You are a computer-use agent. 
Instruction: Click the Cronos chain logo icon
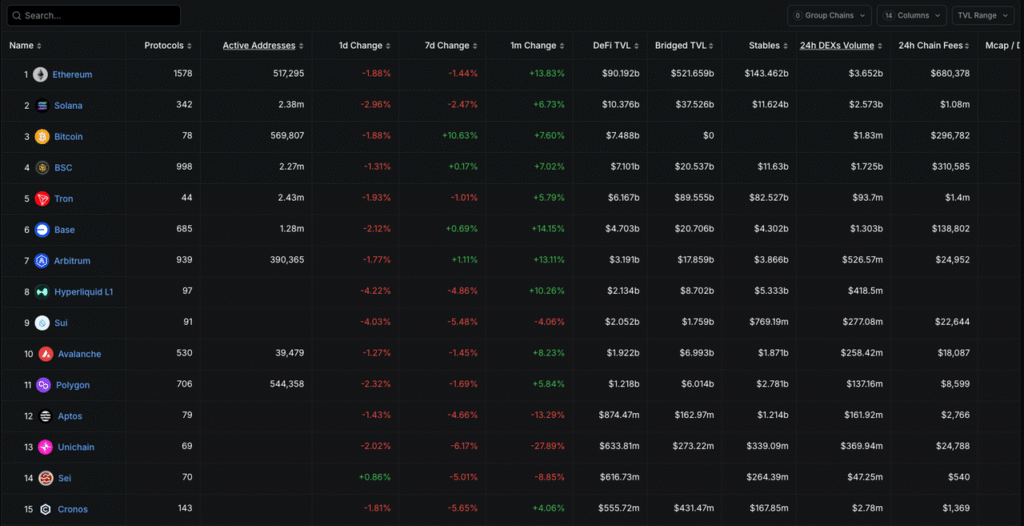[46, 509]
